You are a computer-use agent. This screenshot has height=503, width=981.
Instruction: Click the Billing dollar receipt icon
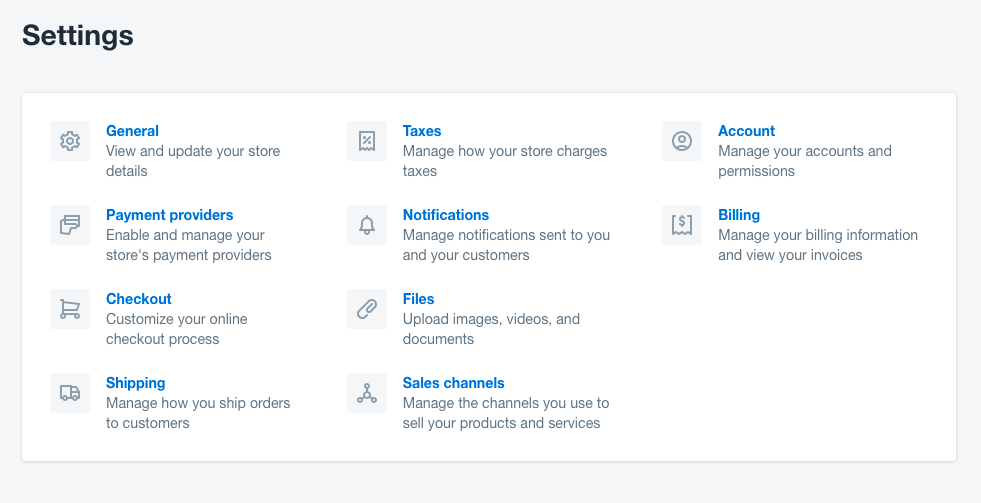tap(682, 225)
